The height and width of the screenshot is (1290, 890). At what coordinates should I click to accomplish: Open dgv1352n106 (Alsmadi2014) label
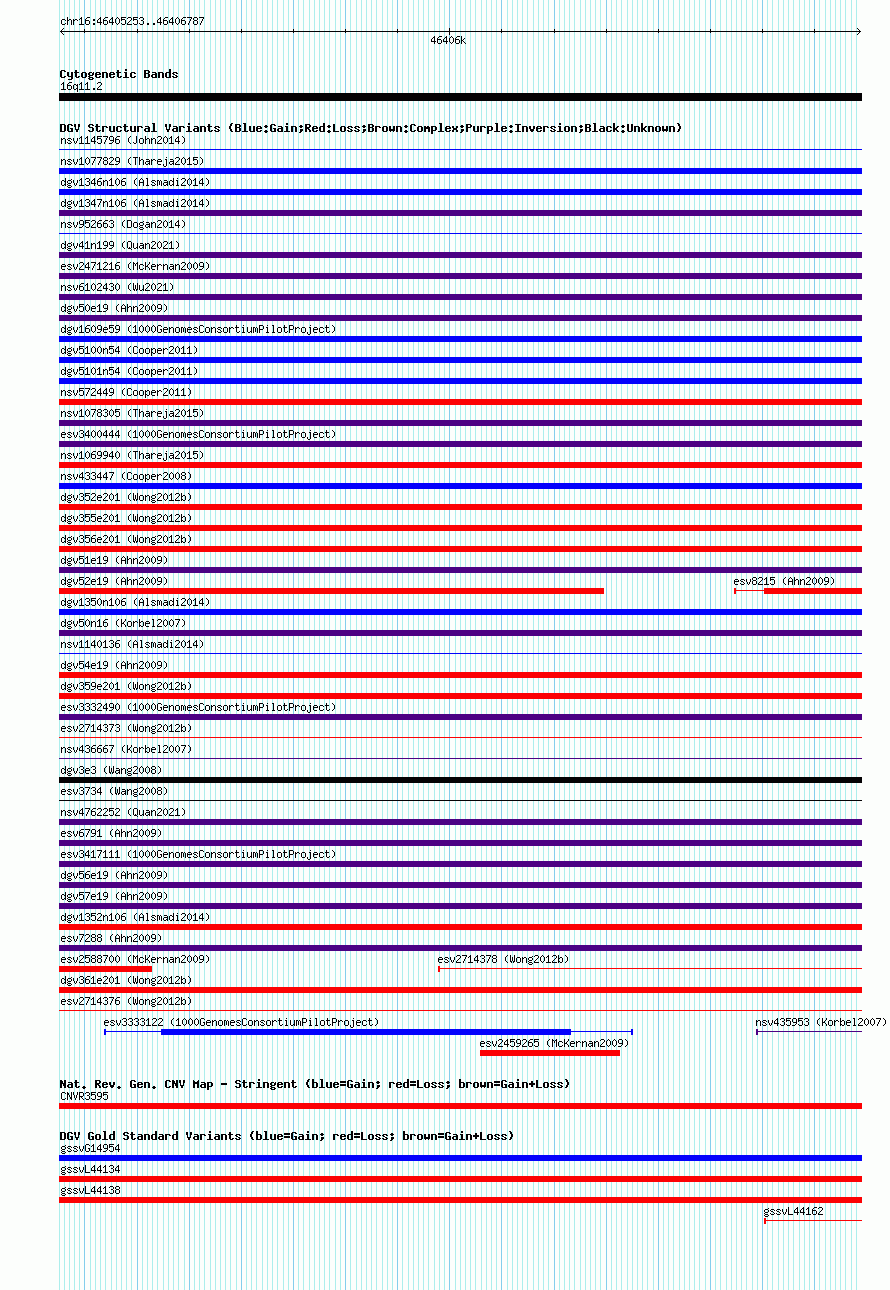[135, 917]
